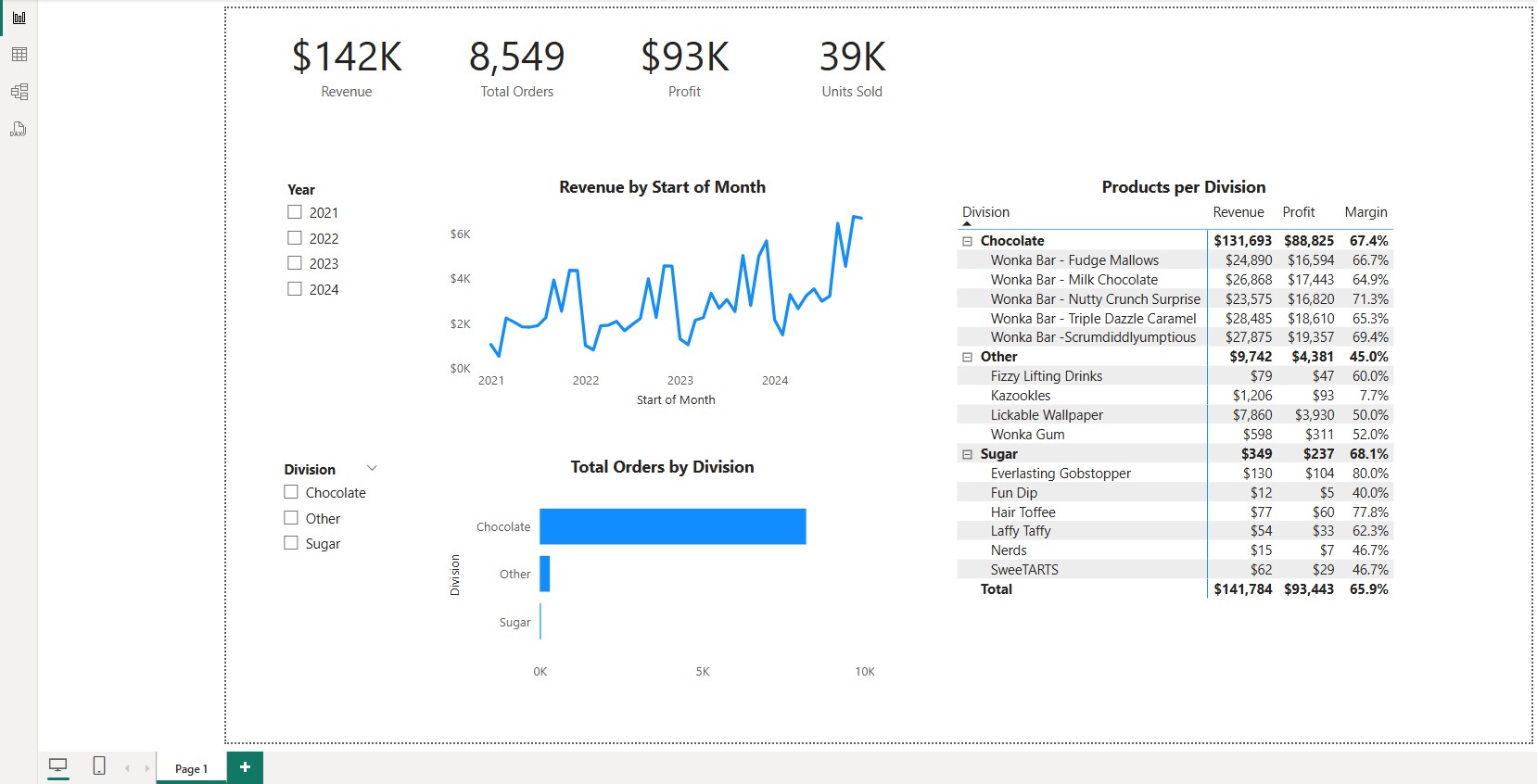Screen dimensions: 1537x784
Task: Click the $142K Revenue card
Action: [x=347, y=68]
